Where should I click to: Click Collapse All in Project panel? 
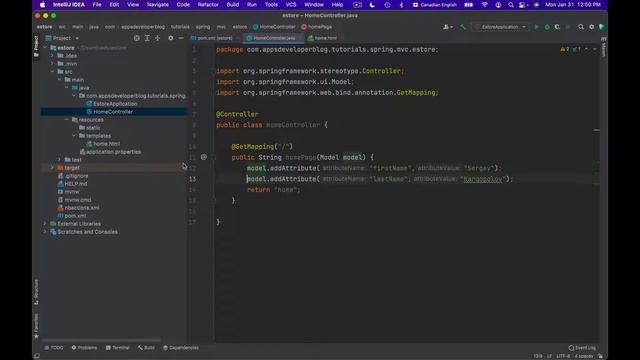click(x=158, y=38)
